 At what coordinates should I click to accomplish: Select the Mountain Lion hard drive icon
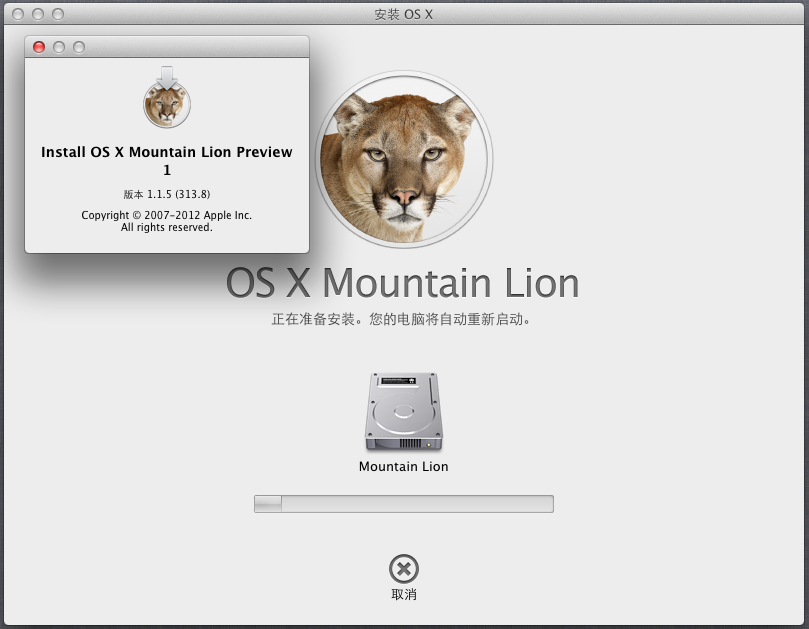coord(403,412)
